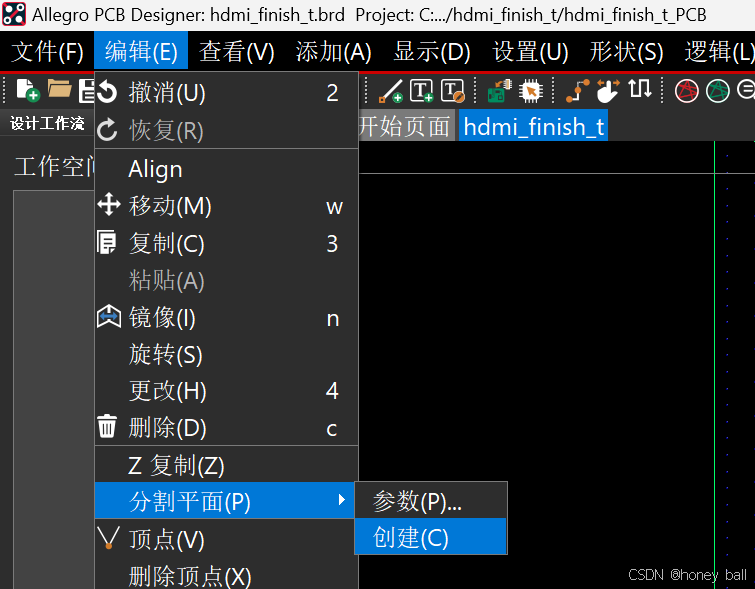The height and width of the screenshot is (589, 755).
Task: Choose 镜像(I) mirror command
Action: (x=226, y=317)
